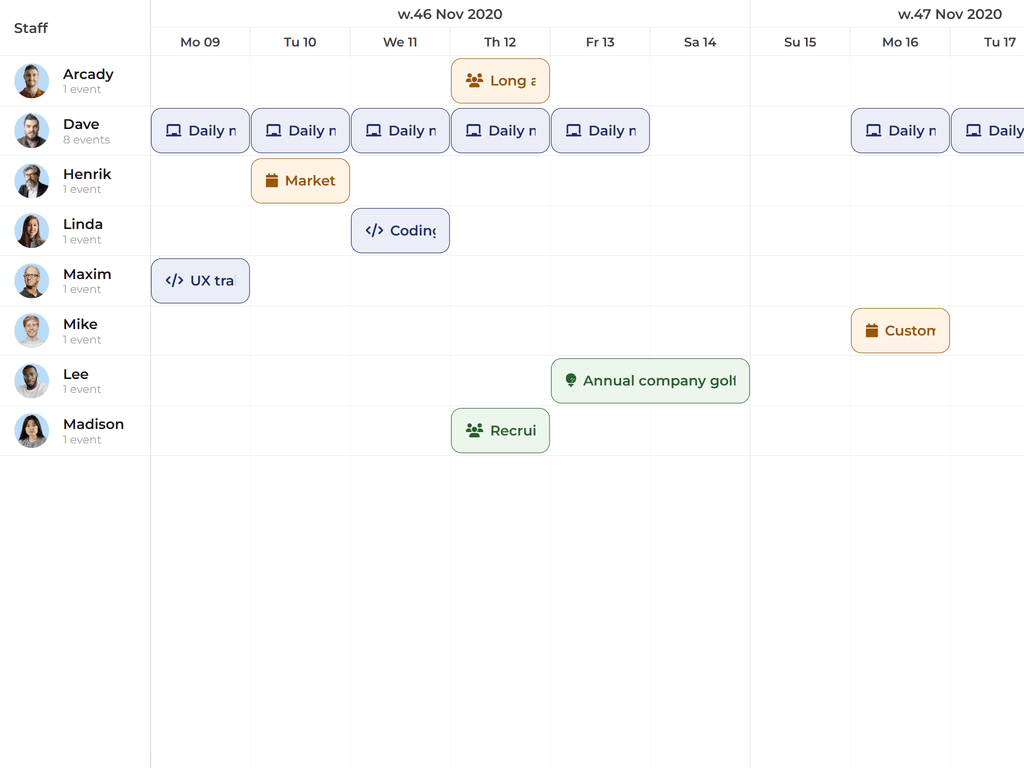
Task: Select Lee's name in the staff list
Action: pos(76,374)
